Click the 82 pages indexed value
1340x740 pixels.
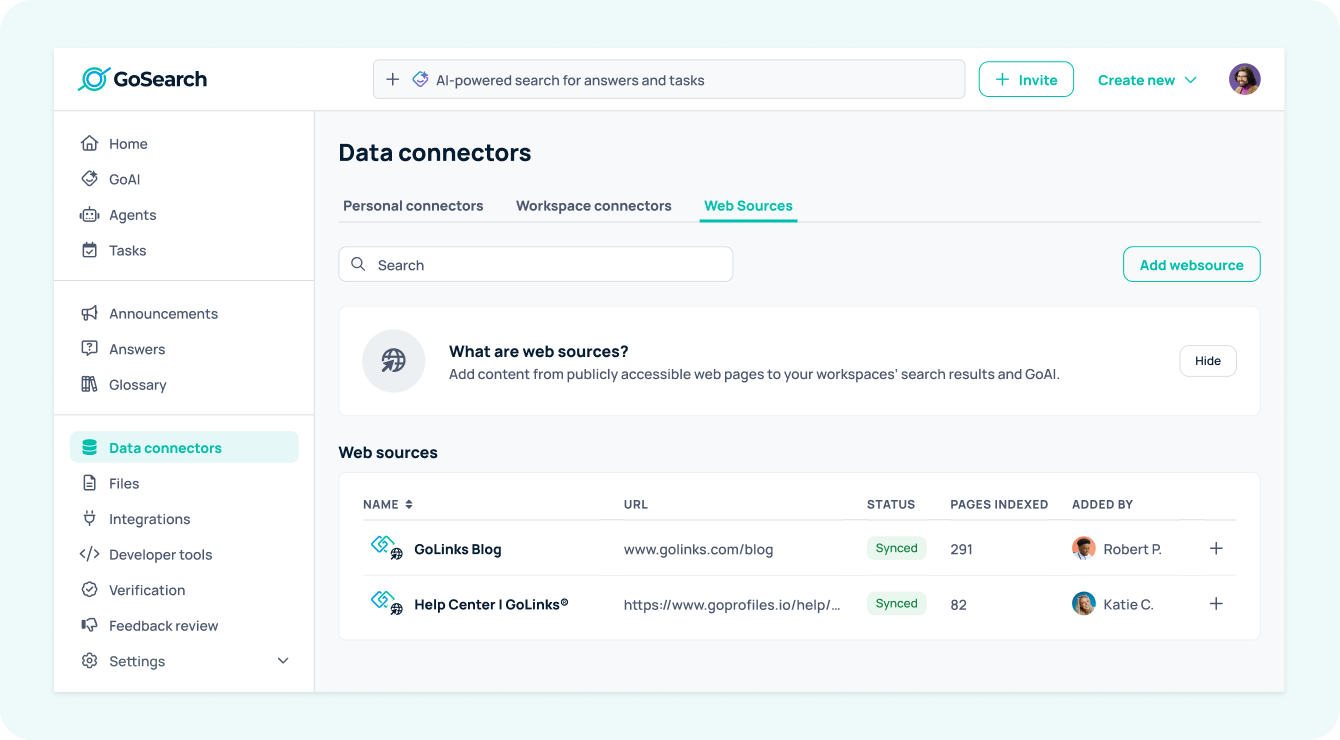click(x=959, y=604)
